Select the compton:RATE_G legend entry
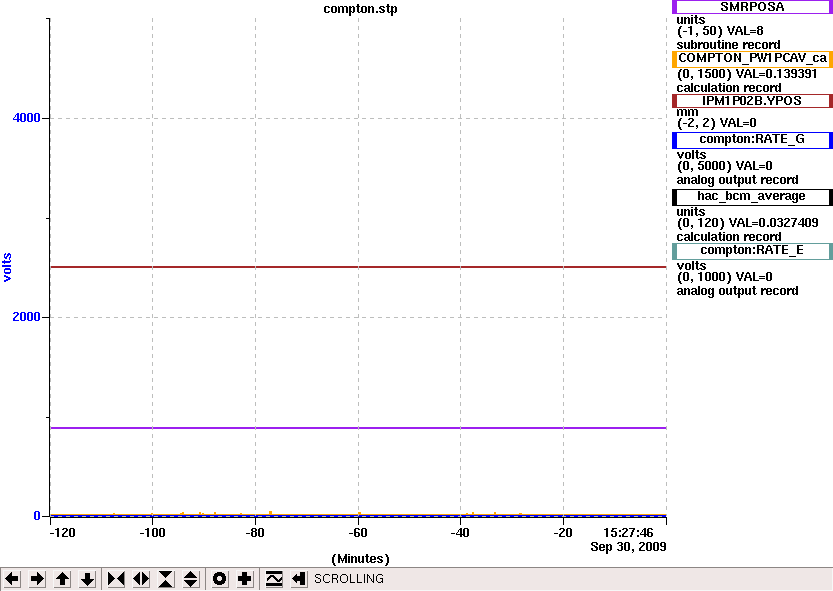Screen dimensions: 833x591 click(x=752, y=140)
